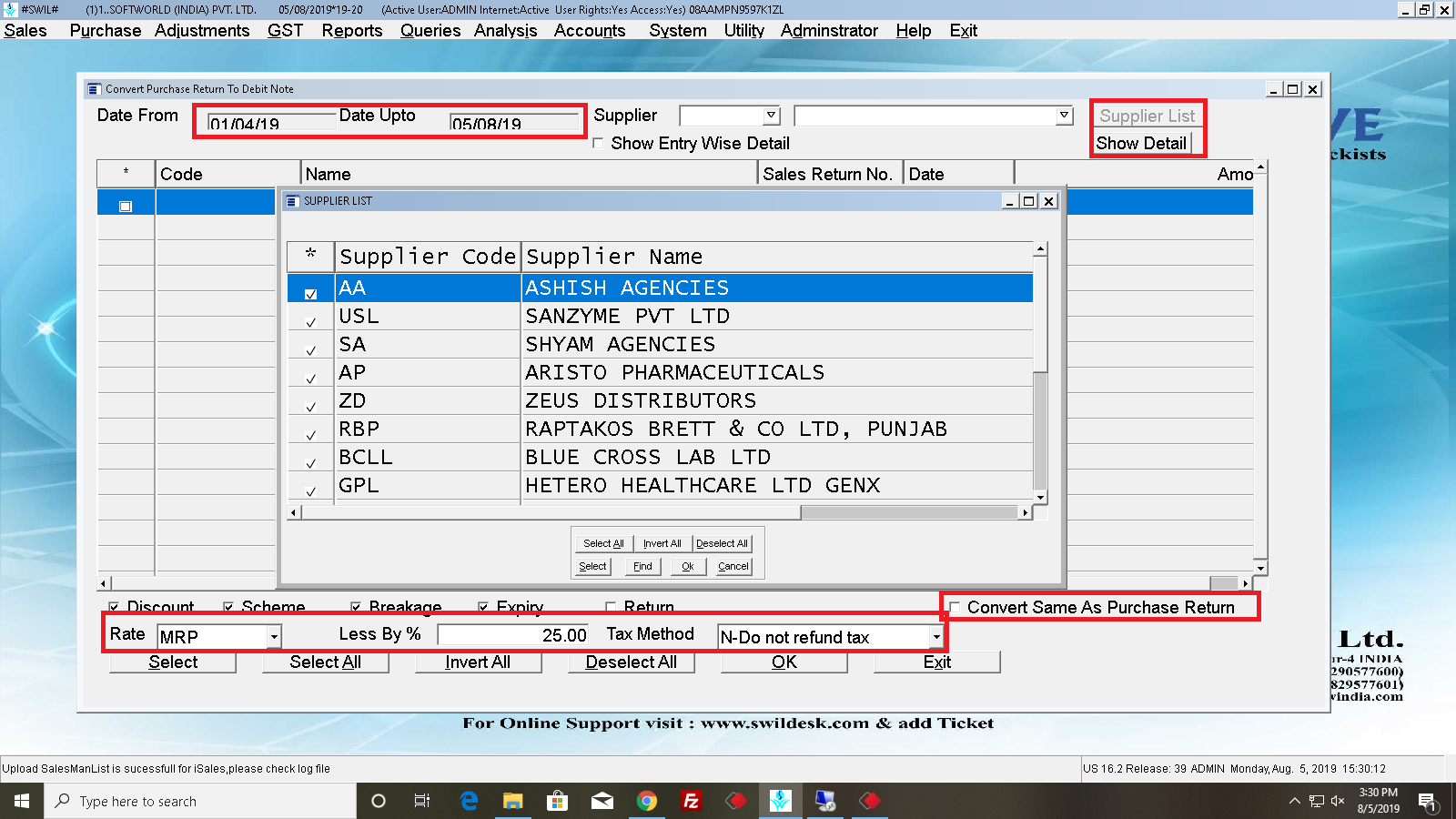Select ARISTO PHARMACEUTICALS row
The image size is (1456, 819).
tap(661, 372)
